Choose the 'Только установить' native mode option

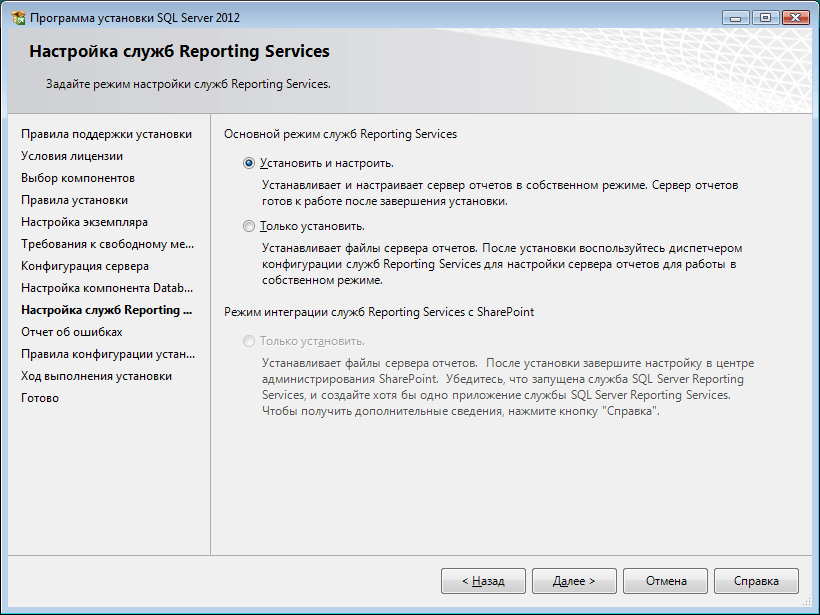[249, 227]
